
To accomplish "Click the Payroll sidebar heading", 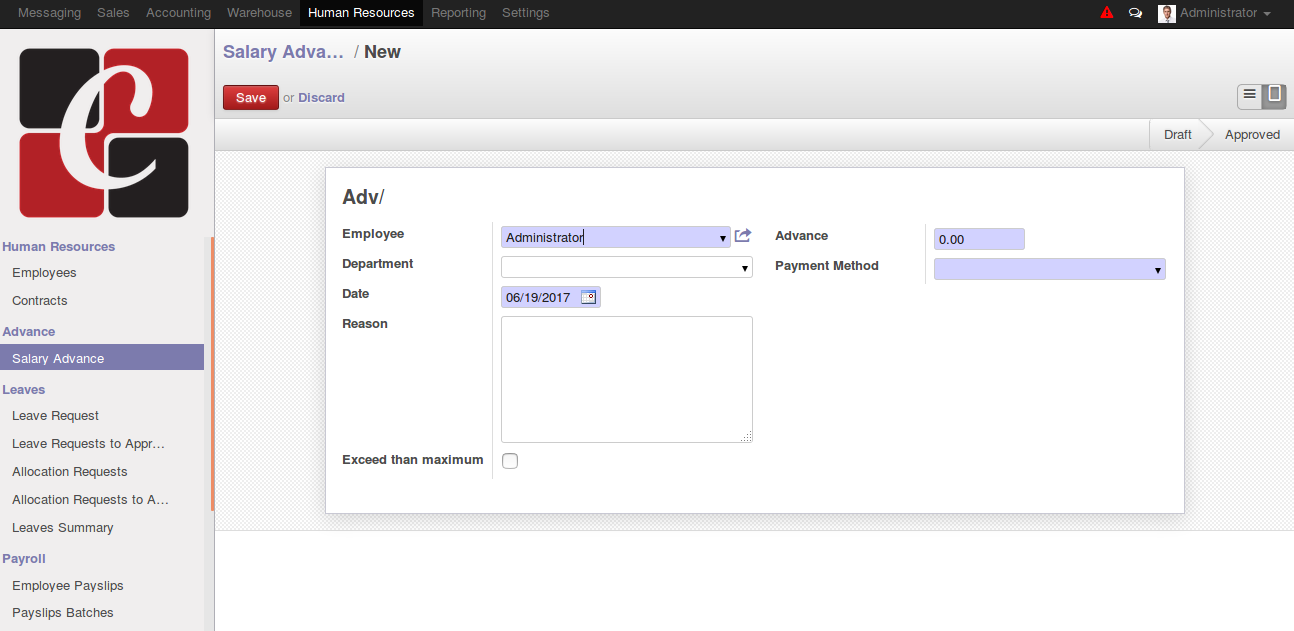I will click(x=24, y=558).
